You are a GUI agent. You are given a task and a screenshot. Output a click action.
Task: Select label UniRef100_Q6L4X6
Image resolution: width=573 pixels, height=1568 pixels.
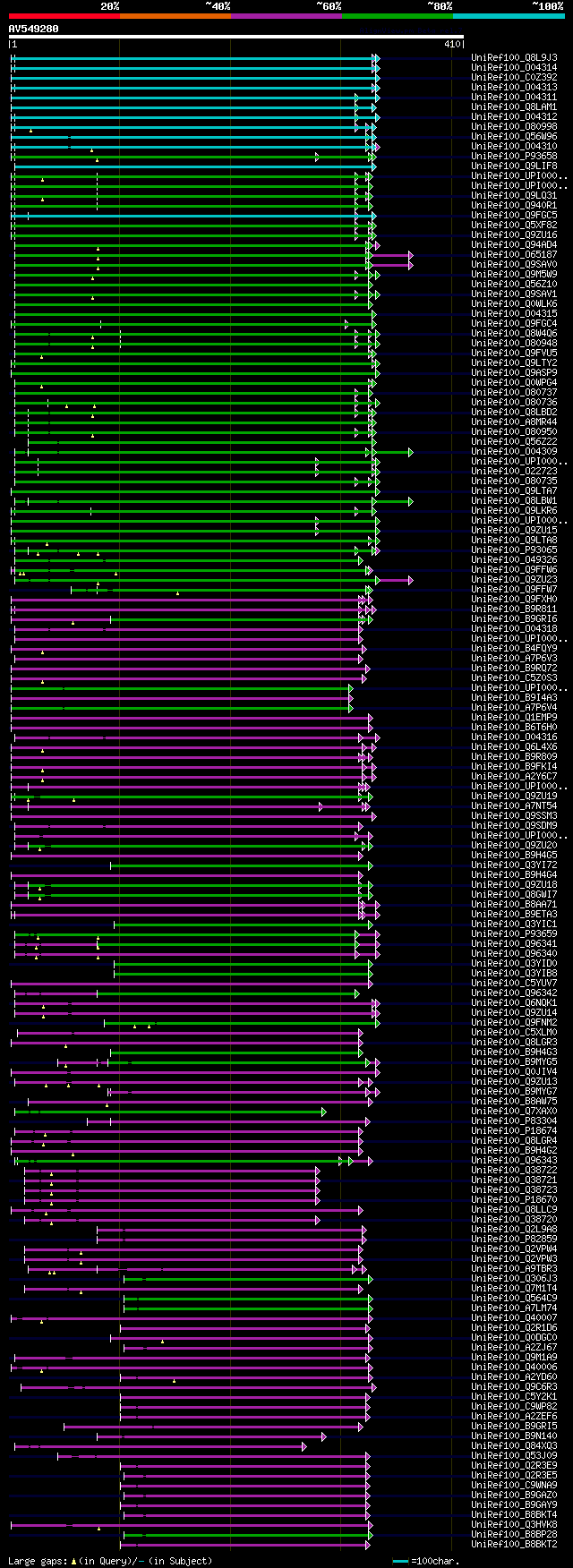[514, 746]
